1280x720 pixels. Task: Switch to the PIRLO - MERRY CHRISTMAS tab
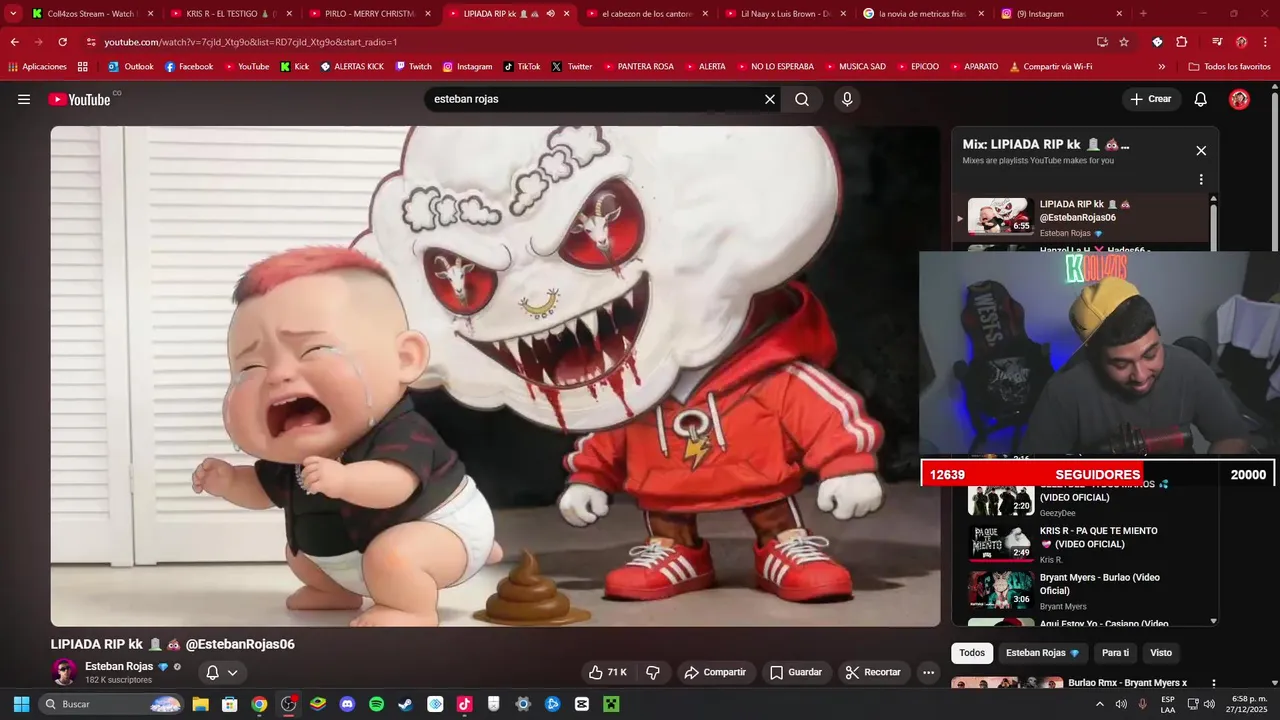pyautogui.click(x=370, y=14)
